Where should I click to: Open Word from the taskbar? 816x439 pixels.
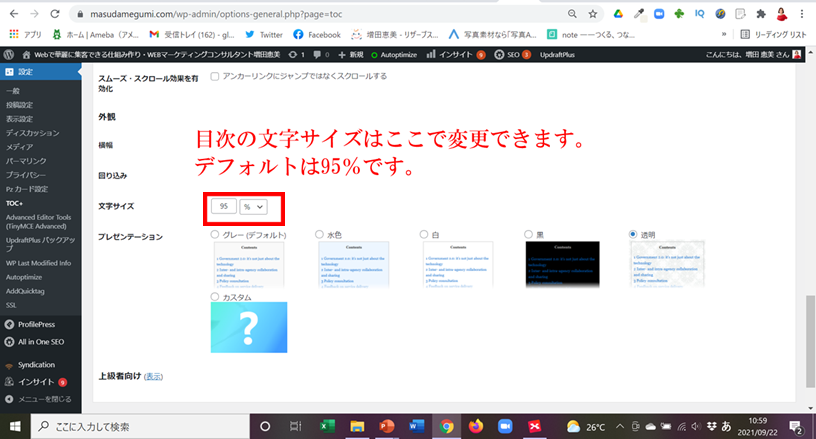[416, 427]
